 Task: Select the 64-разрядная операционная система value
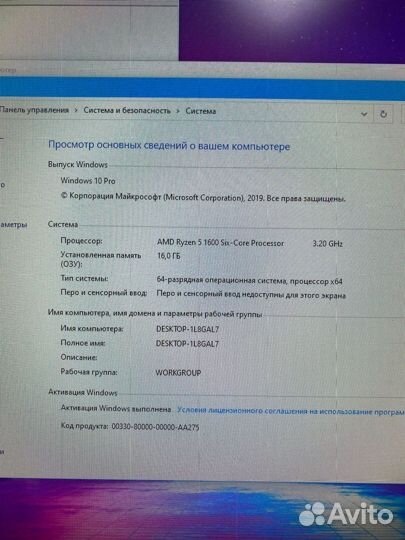(x=249, y=281)
